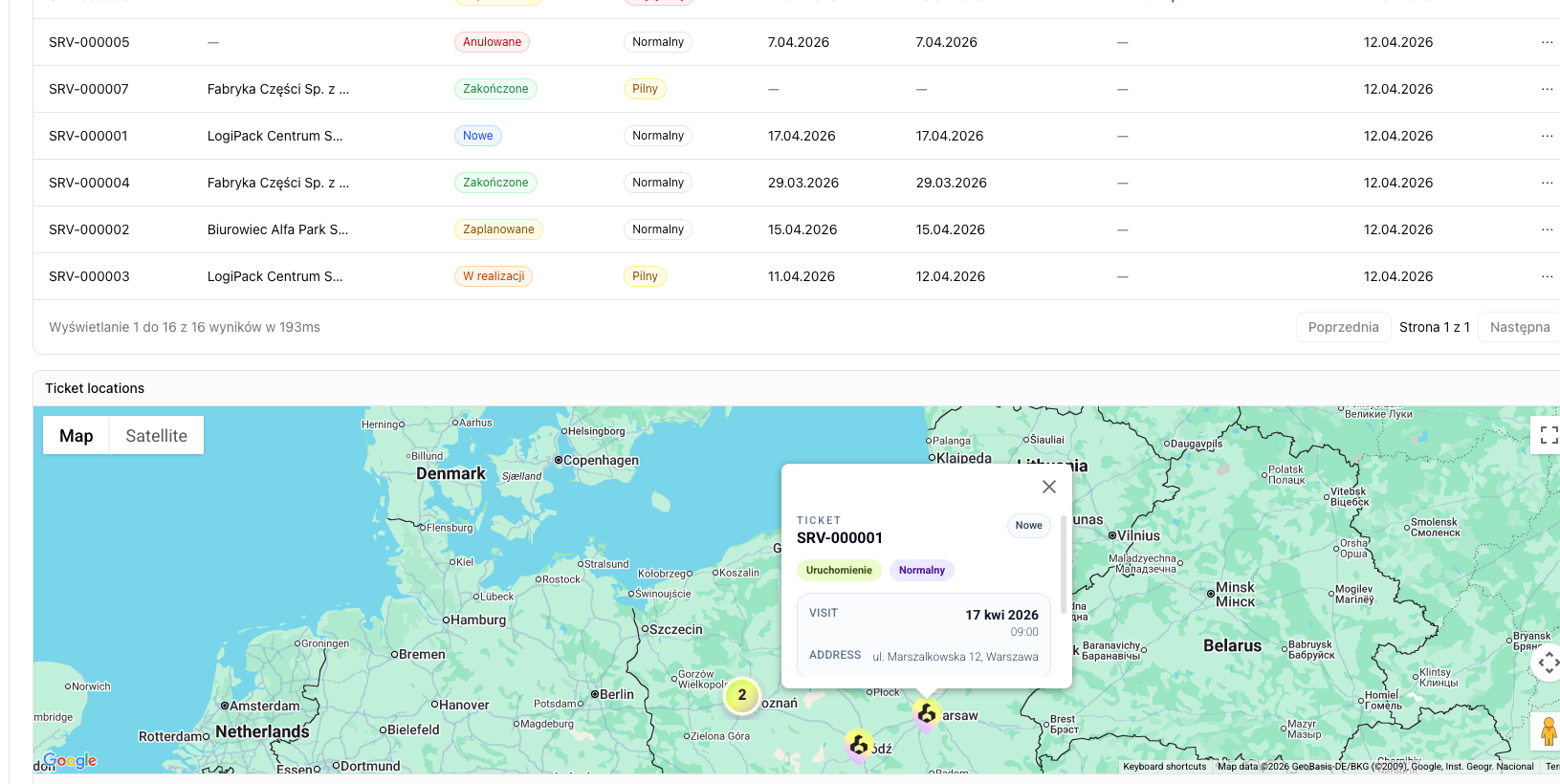1560x784 pixels.
Task: Click the ticket marker near Łódź
Action: 859,744
